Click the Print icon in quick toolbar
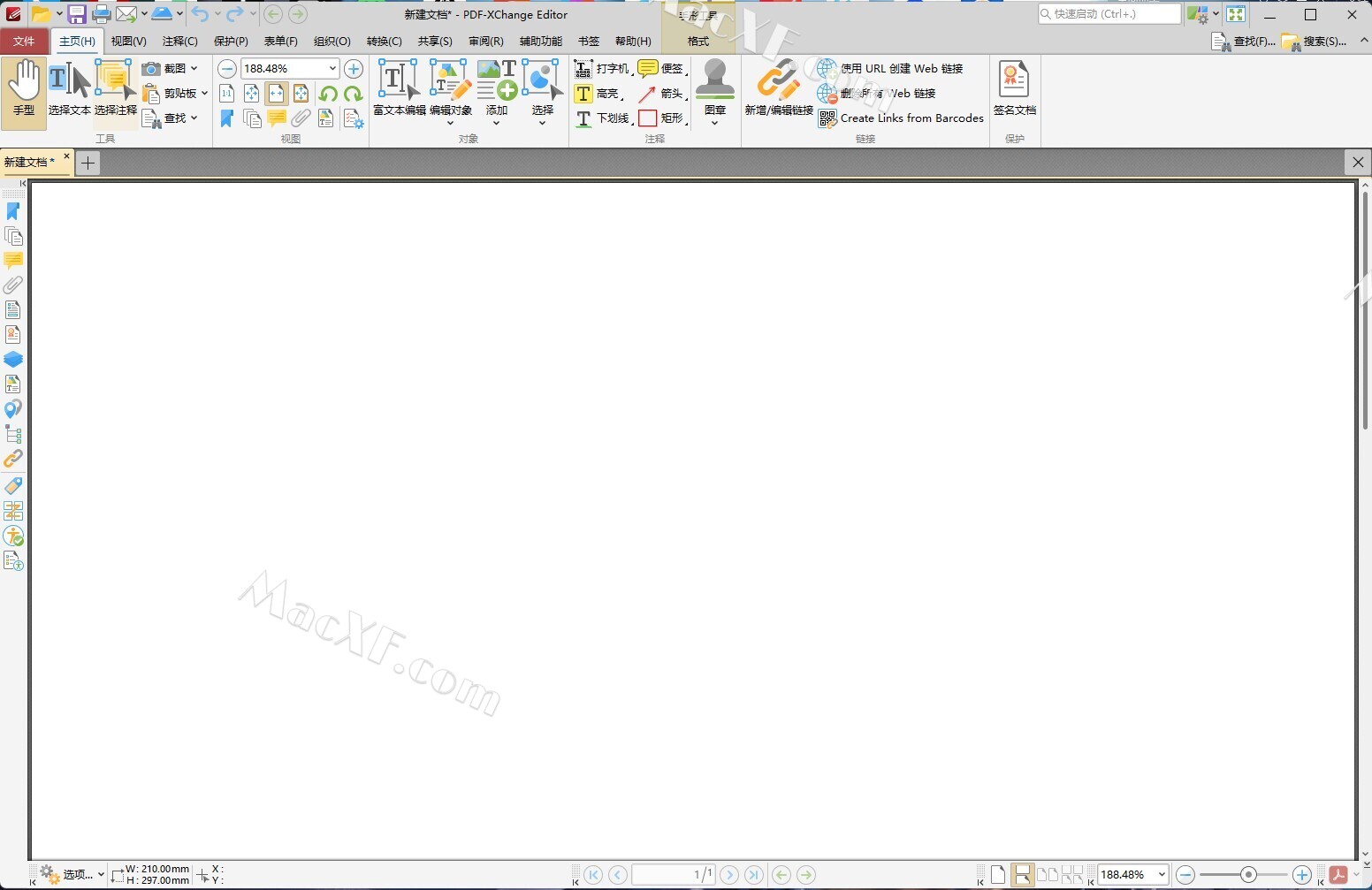Viewport: 1372px width, 890px height. [x=102, y=14]
